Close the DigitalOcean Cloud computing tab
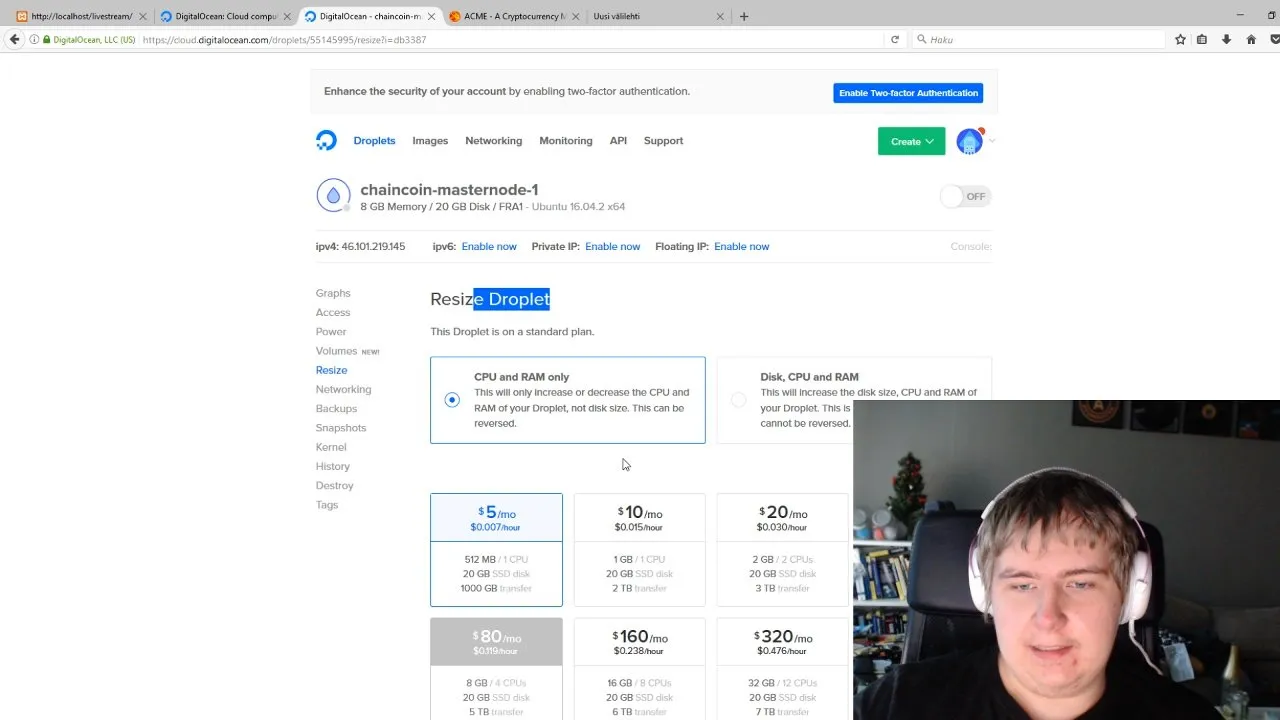This screenshot has width=1280, height=720. pyautogui.click(x=287, y=16)
